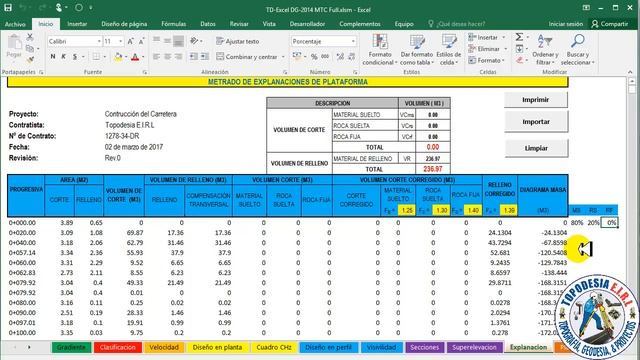Expand the Porcentaje number format dropdown

[x=353, y=41]
